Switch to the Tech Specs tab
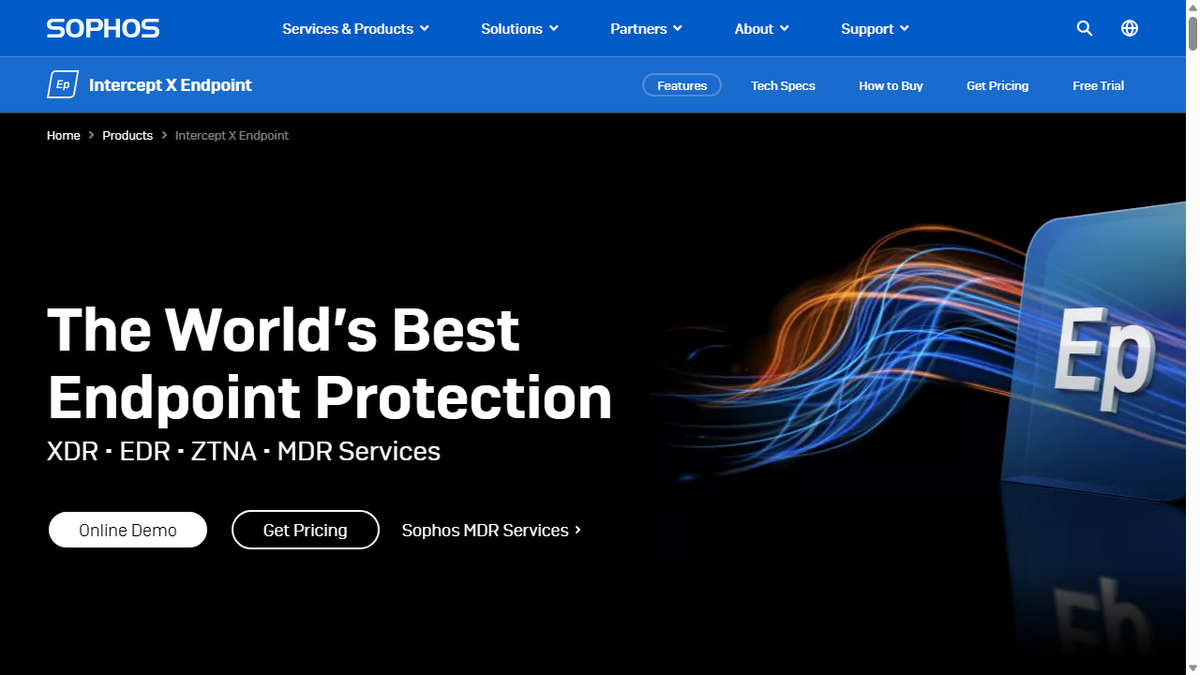The image size is (1200, 675). pos(783,86)
